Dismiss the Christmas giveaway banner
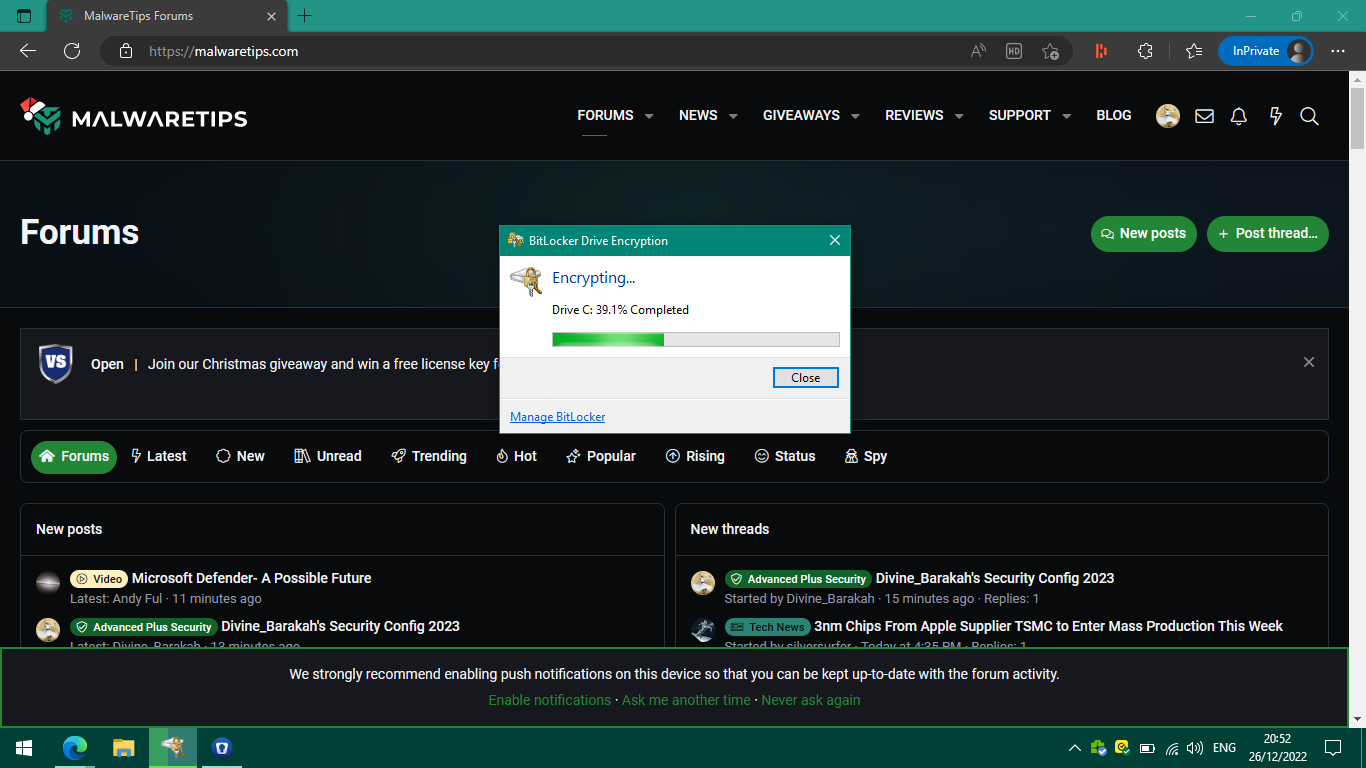Screen dimensions: 1366x768 coord(1309,362)
